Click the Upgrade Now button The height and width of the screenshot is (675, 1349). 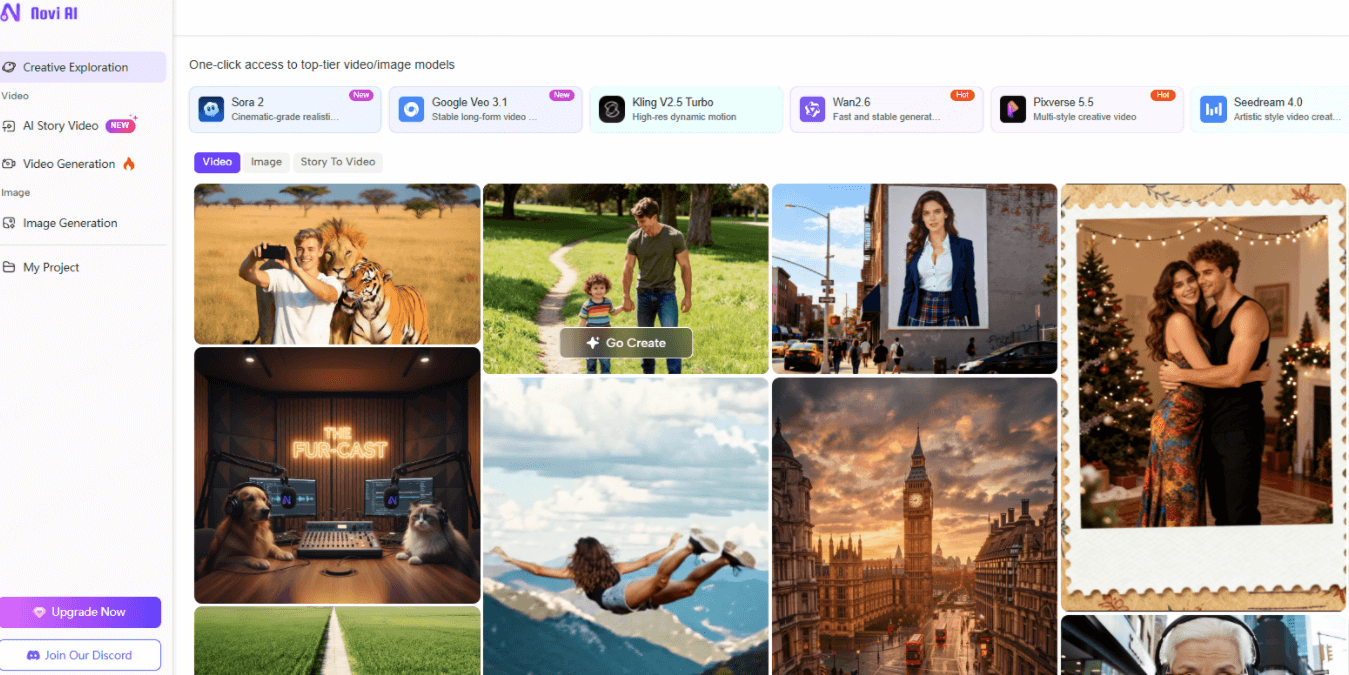tap(80, 612)
